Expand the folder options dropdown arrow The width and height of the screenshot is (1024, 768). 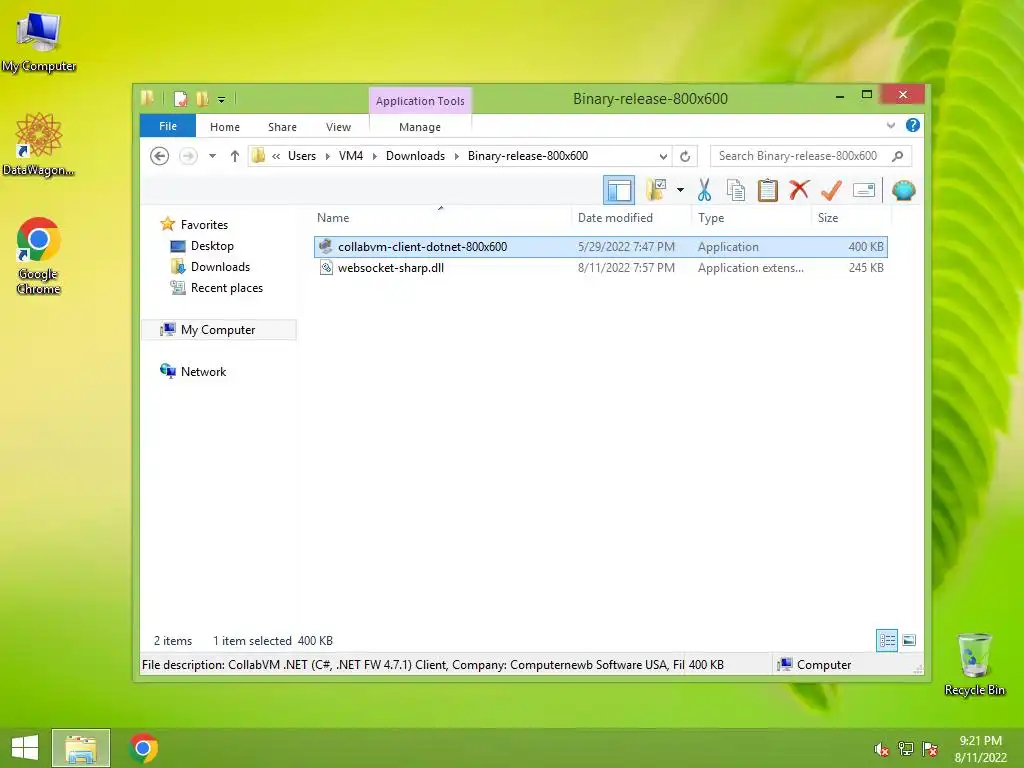point(680,190)
